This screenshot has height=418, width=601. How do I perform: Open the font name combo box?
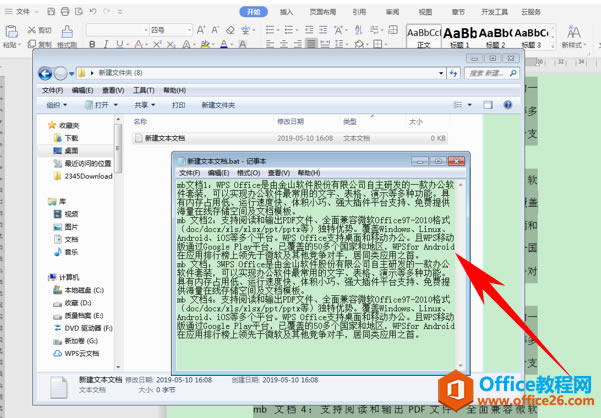pyautogui.click(x=117, y=30)
